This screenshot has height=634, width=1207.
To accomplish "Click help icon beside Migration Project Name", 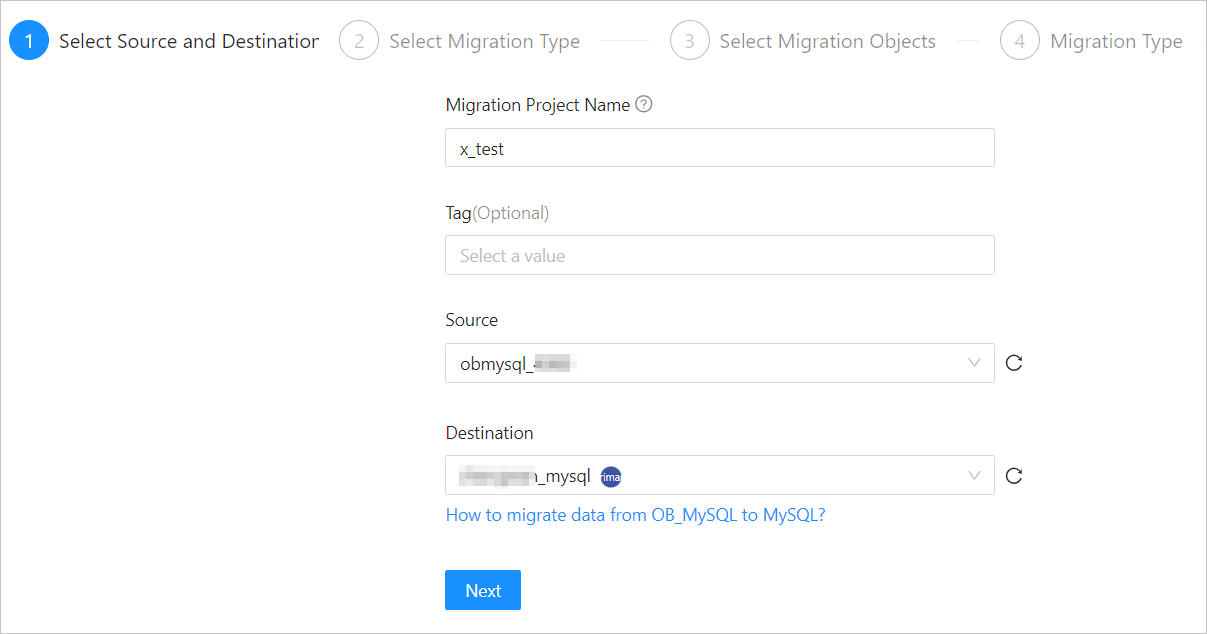I will [644, 104].
